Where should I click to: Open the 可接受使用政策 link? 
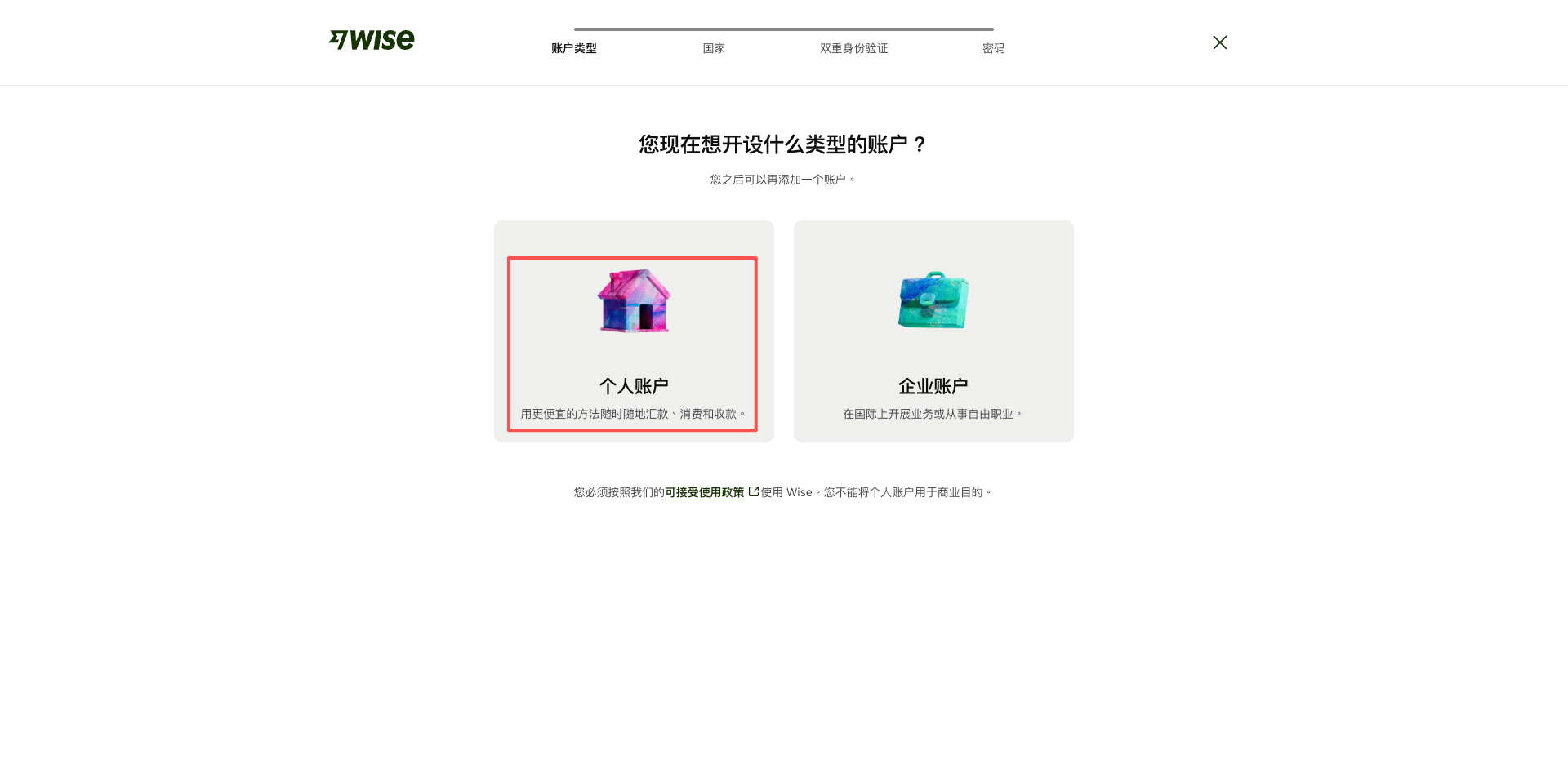[x=703, y=491]
